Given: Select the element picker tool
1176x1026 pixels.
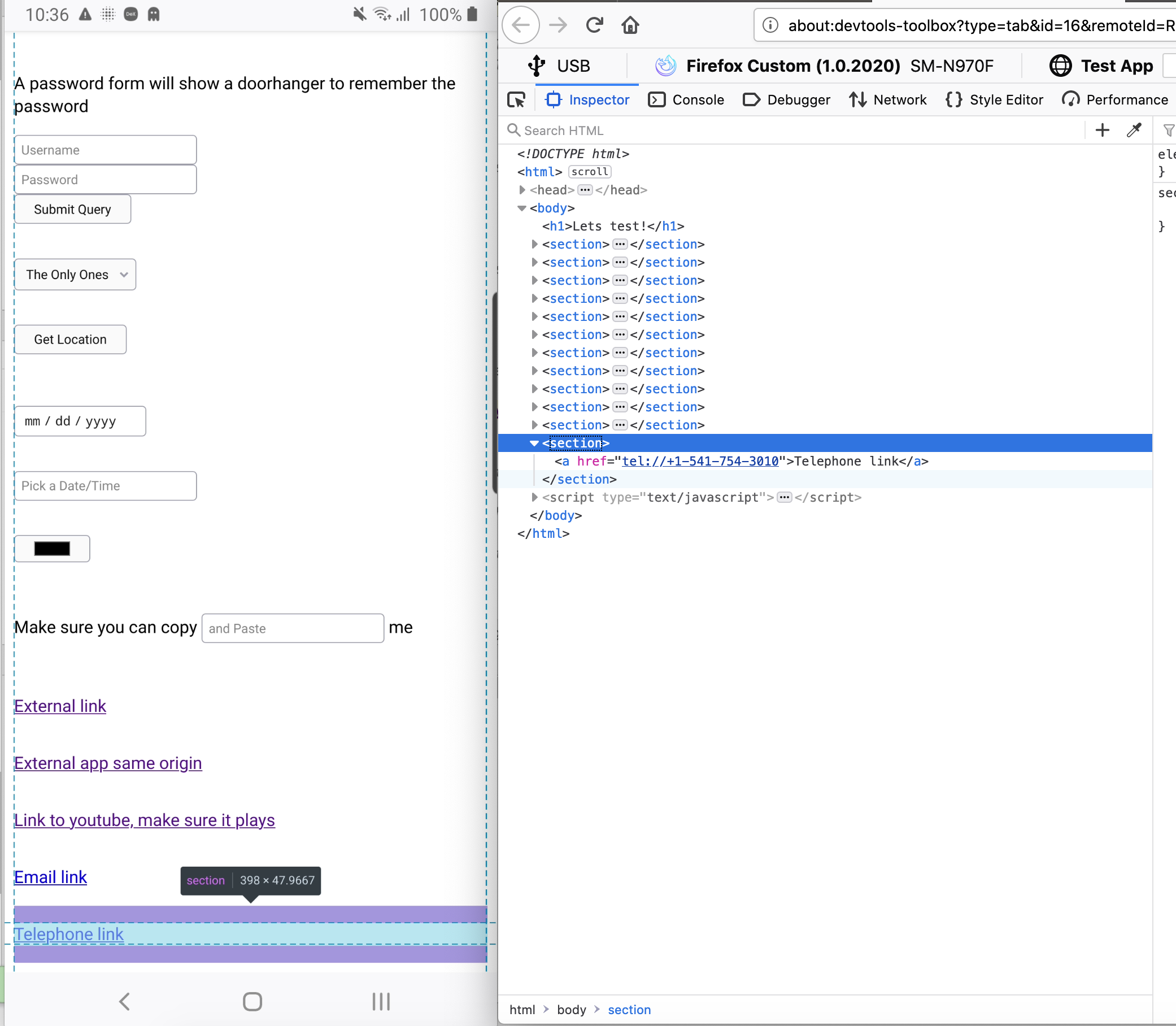Looking at the screenshot, I should point(516,99).
